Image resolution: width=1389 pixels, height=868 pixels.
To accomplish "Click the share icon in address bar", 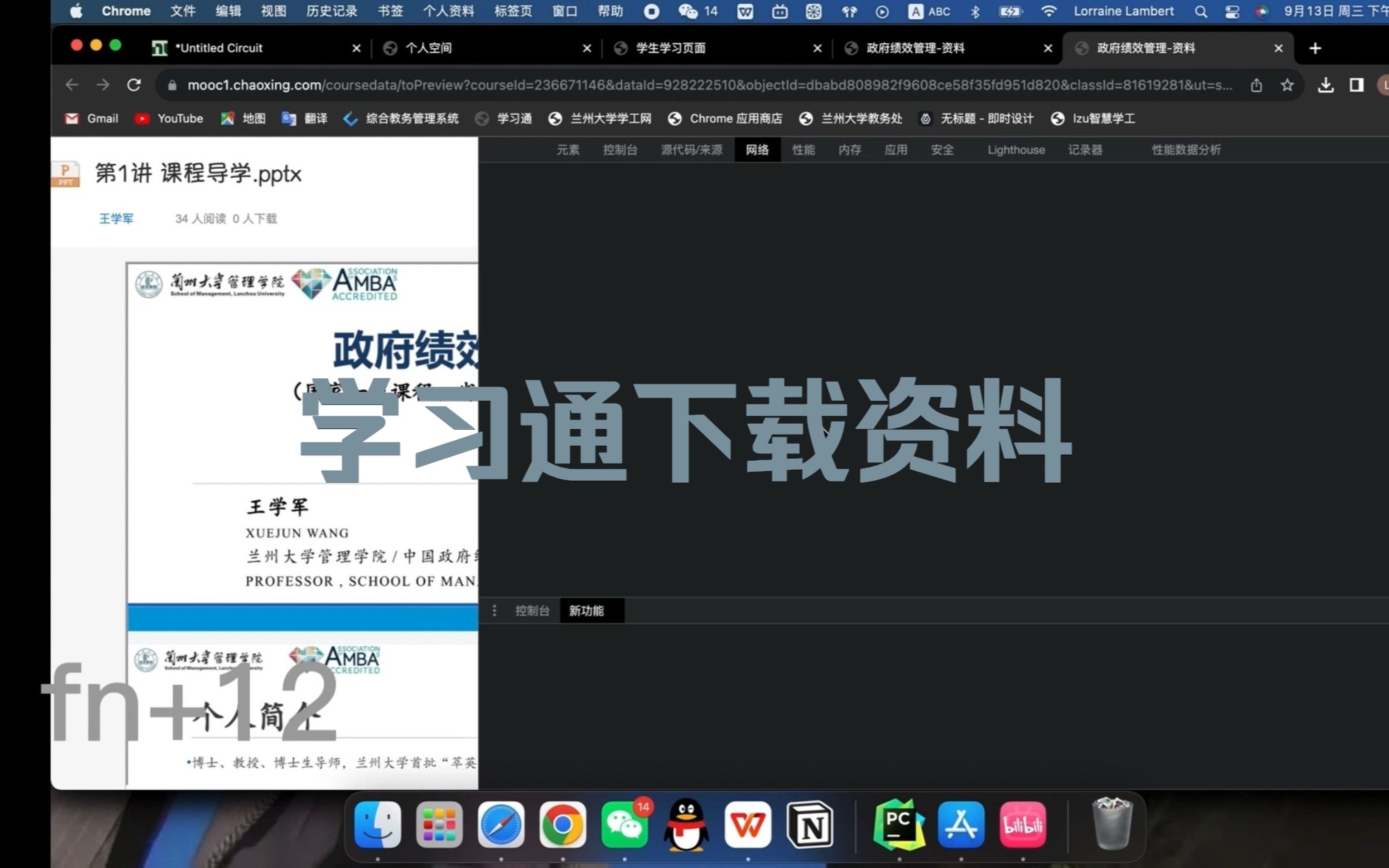I will click(1256, 85).
